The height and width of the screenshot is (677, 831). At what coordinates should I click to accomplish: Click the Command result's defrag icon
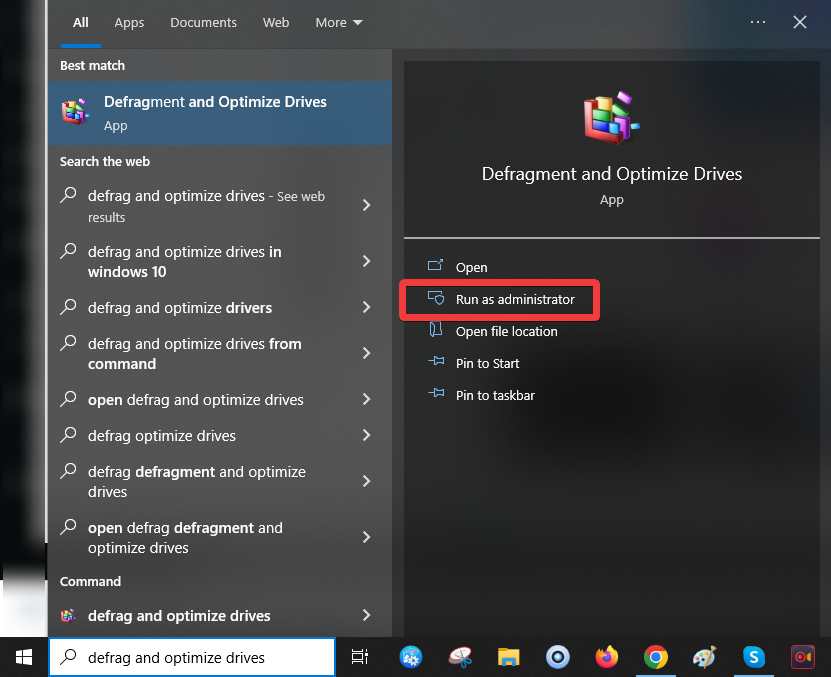68,615
